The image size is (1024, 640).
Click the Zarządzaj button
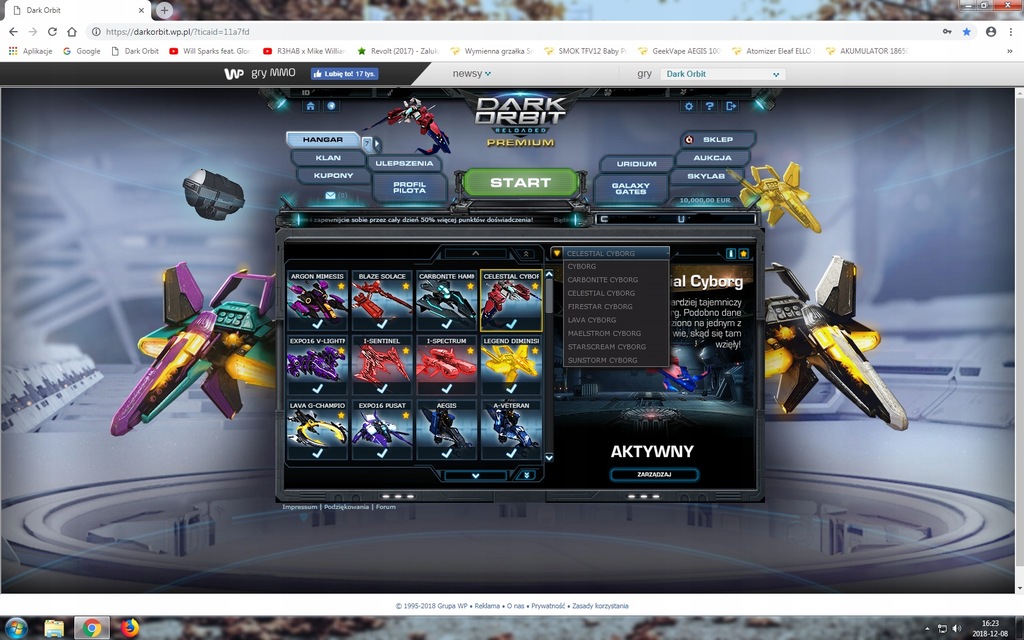point(654,475)
